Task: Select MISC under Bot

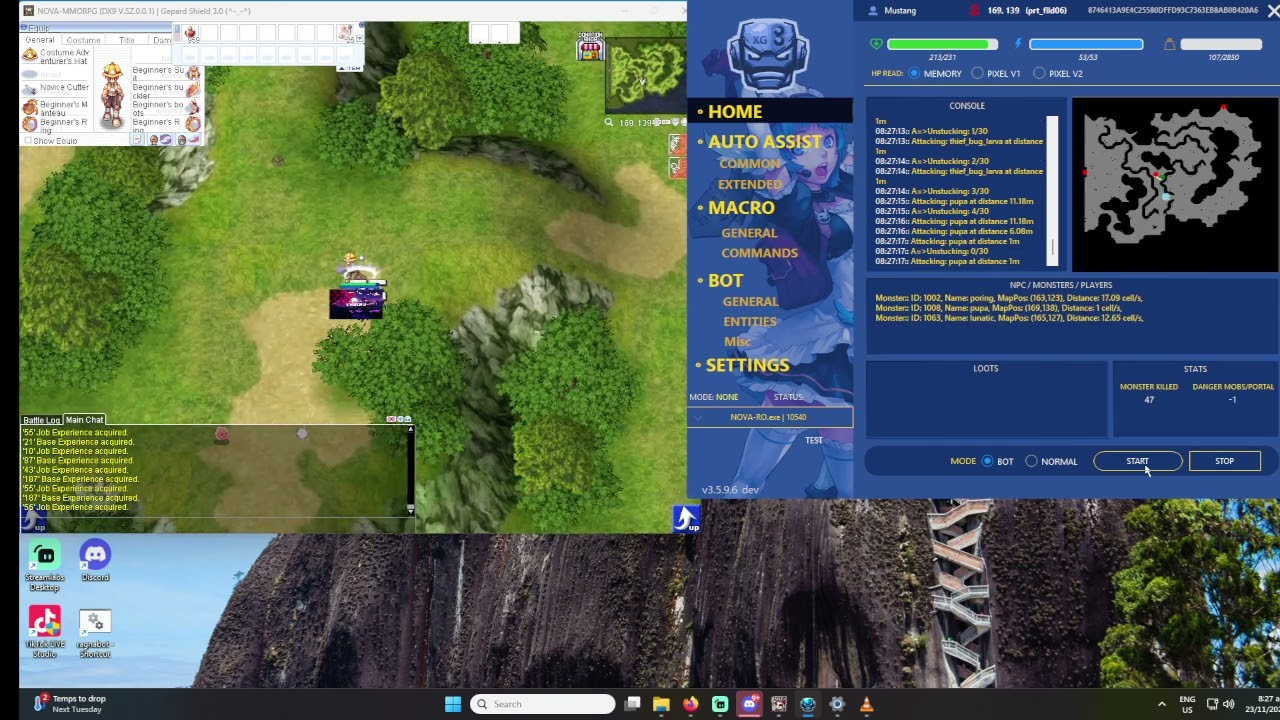Action: (737, 341)
